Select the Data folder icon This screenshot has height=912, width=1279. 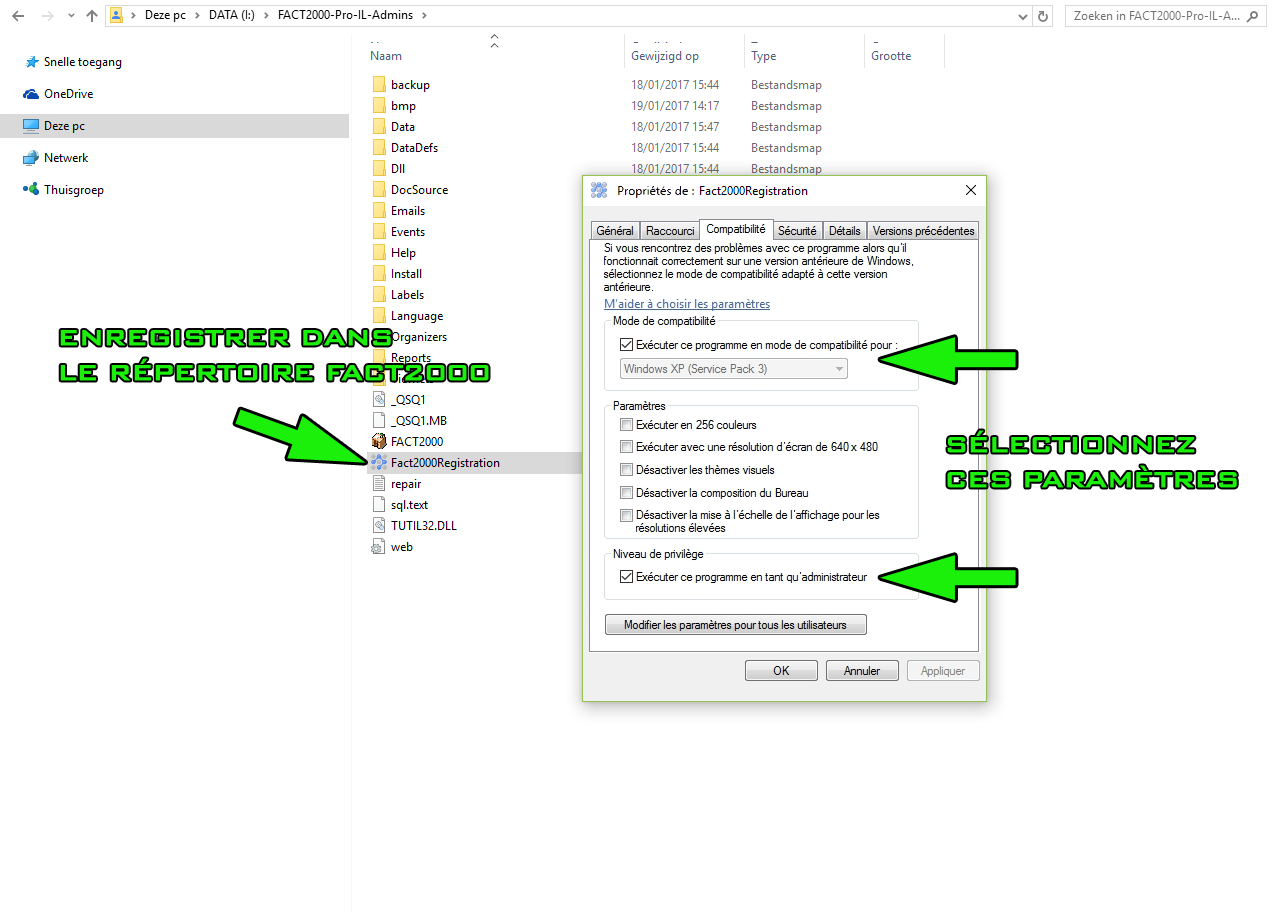click(x=378, y=127)
